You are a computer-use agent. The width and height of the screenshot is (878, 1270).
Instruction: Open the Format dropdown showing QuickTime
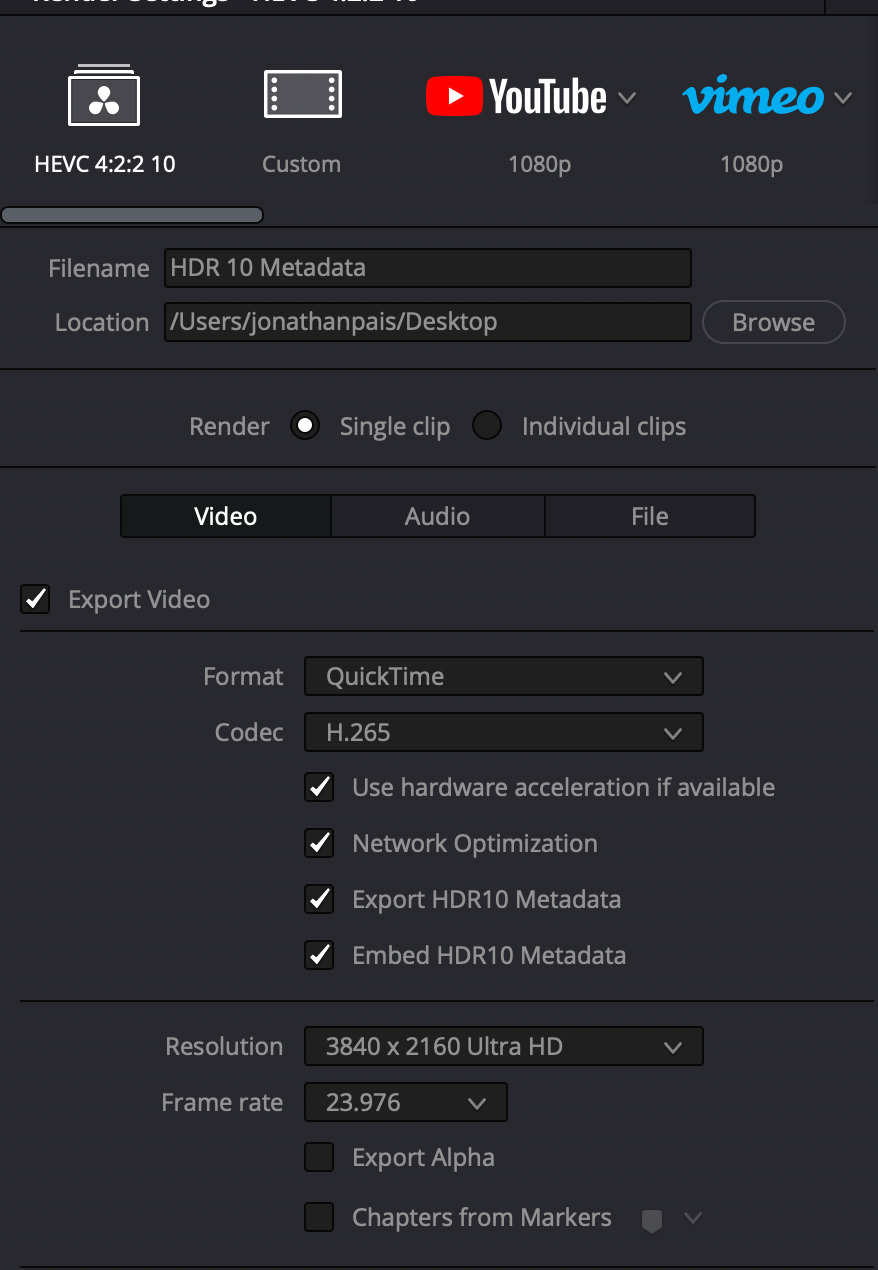coord(503,676)
